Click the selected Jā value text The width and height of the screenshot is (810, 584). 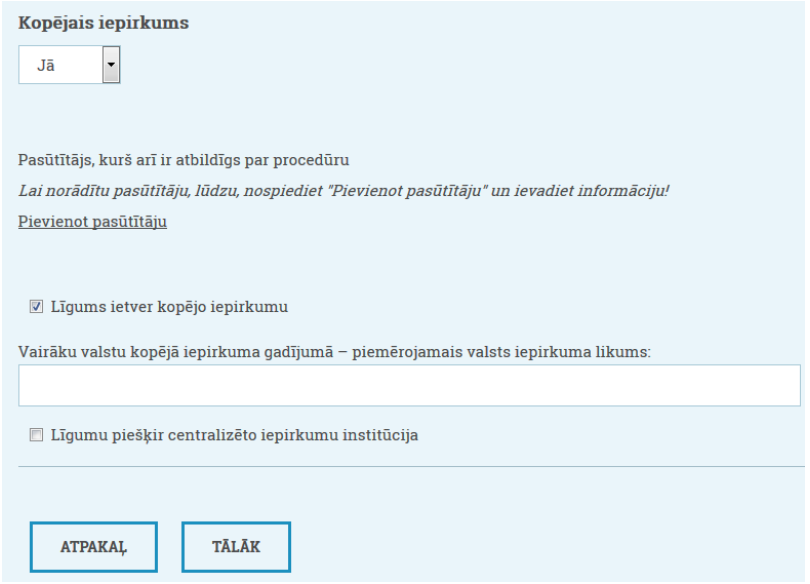(x=46, y=67)
